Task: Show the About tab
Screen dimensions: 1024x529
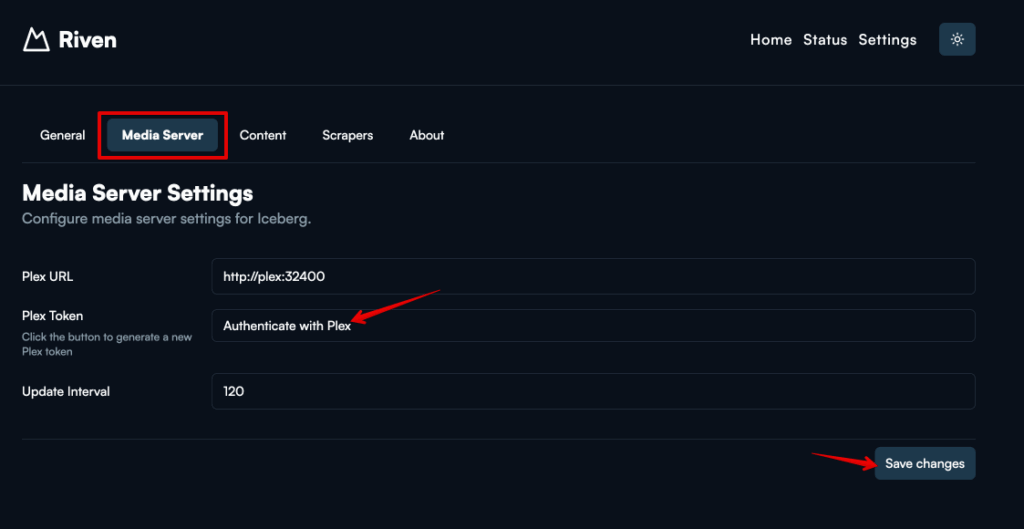Action: tap(426, 135)
